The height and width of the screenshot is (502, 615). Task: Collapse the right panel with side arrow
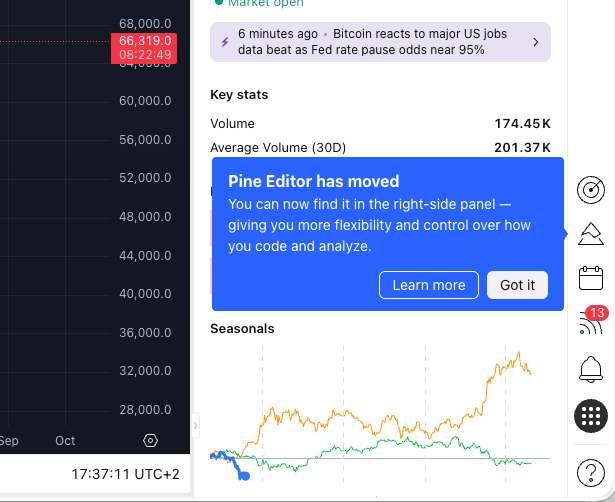(x=196, y=425)
